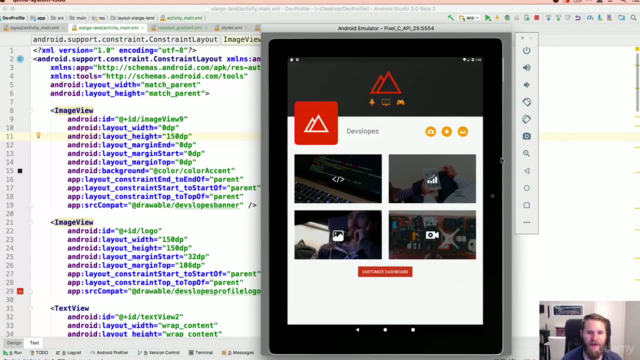The width and height of the screenshot is (640, 360).
Task: Open emulator extended controls three dots
Action: (x=527, y=222)
